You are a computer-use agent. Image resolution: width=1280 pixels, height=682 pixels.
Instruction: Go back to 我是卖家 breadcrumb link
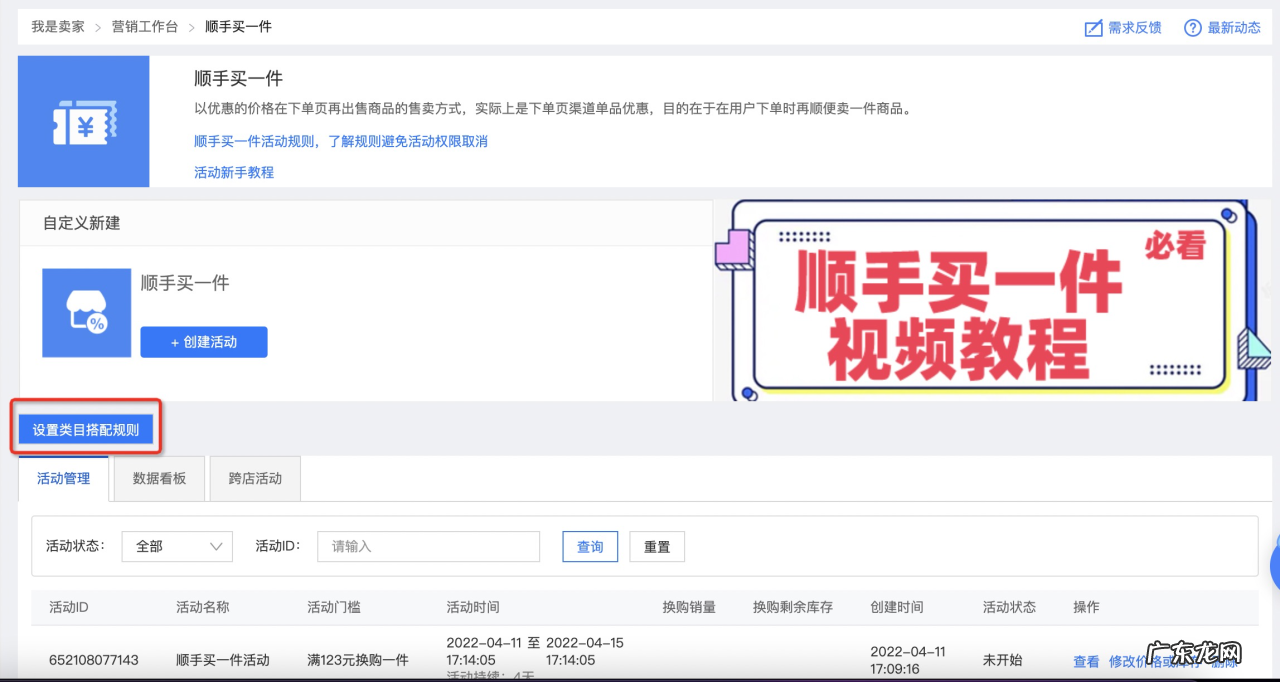pos(57,28)
